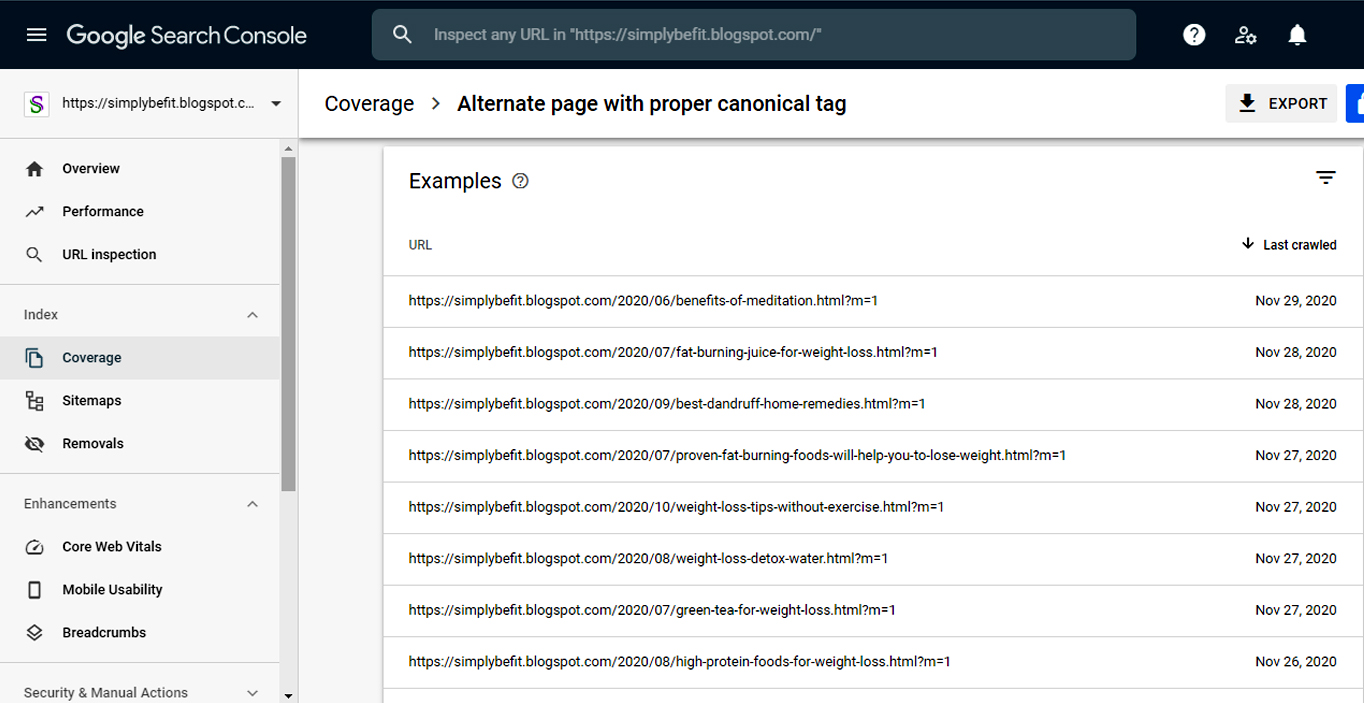
Task: Click the Last crawled sort arrow
Action: point(1248,244)
